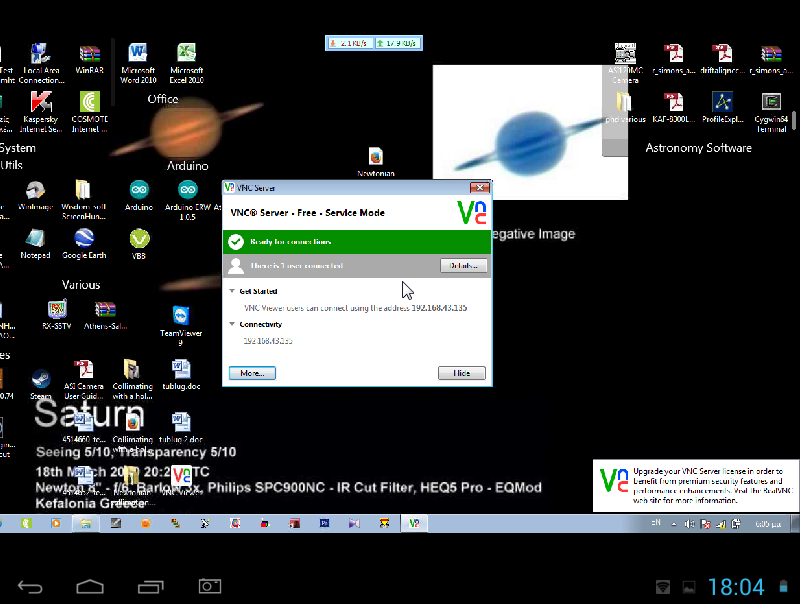Screen dimensions: 800x604
Task: Open the tublug.doc Word document
Action: point(181,375)
